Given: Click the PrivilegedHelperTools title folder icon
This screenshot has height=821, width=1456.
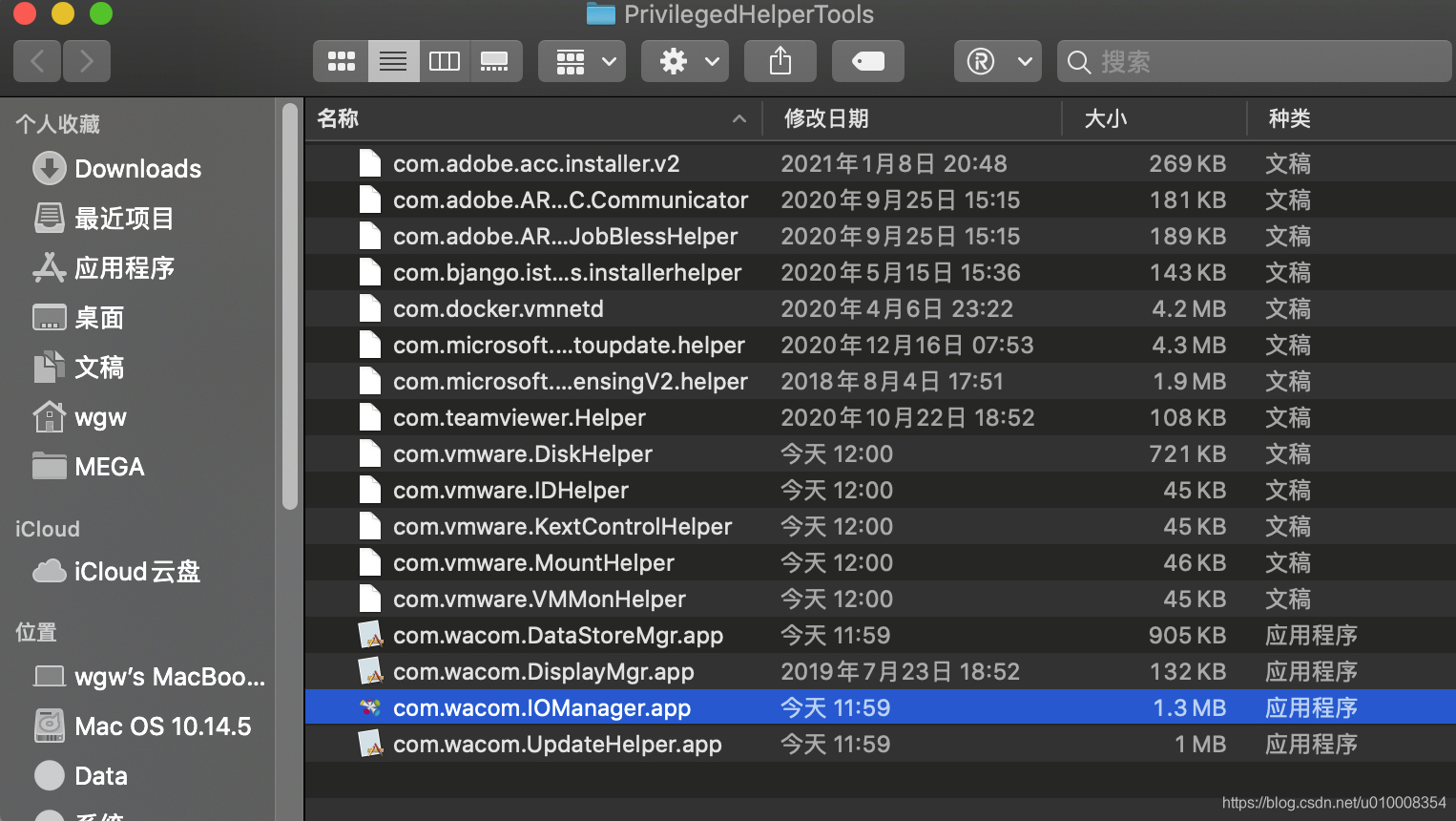Looking at the screenshot, I should coord(600,14).
